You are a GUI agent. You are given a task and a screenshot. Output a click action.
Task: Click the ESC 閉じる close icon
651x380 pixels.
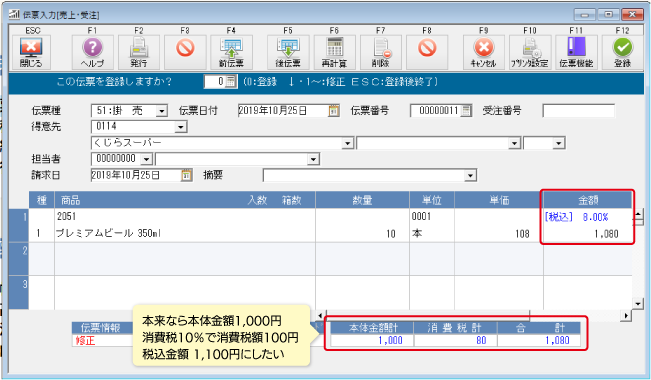[x=31, y=52]
